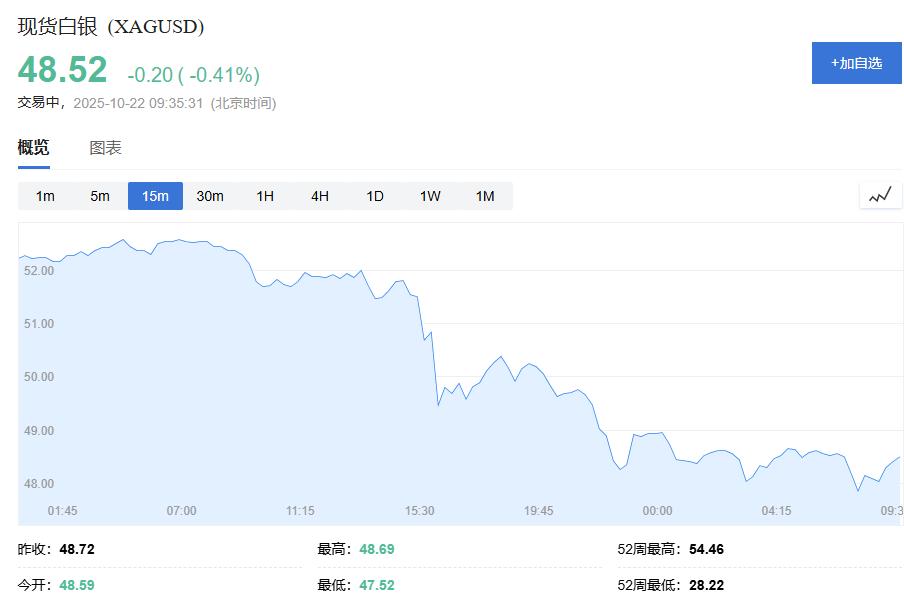Click the 15:30 time axis label
This screenshot has height=598, width=904.
pos(419,511)
